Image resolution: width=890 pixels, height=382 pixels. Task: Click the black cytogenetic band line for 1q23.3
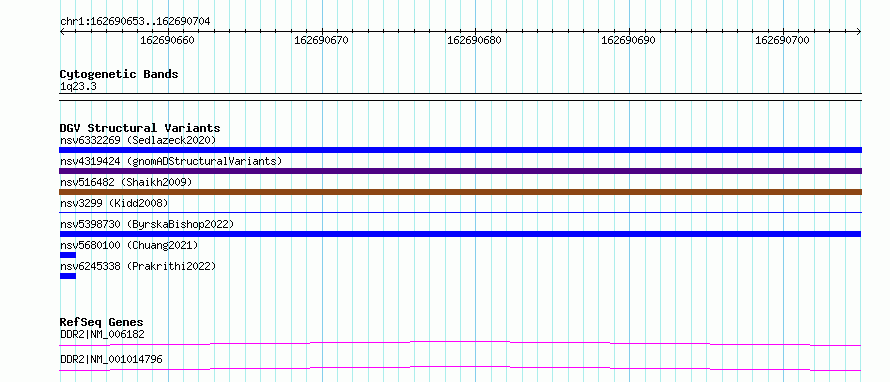coord(460,96)
